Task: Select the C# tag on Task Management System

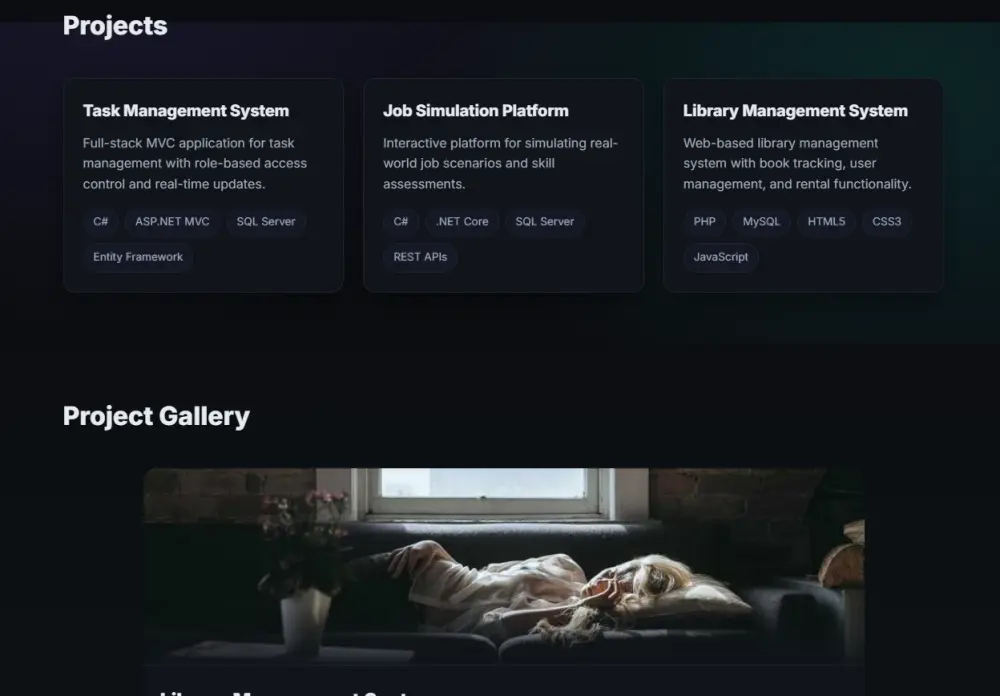Action: point(100,222)
